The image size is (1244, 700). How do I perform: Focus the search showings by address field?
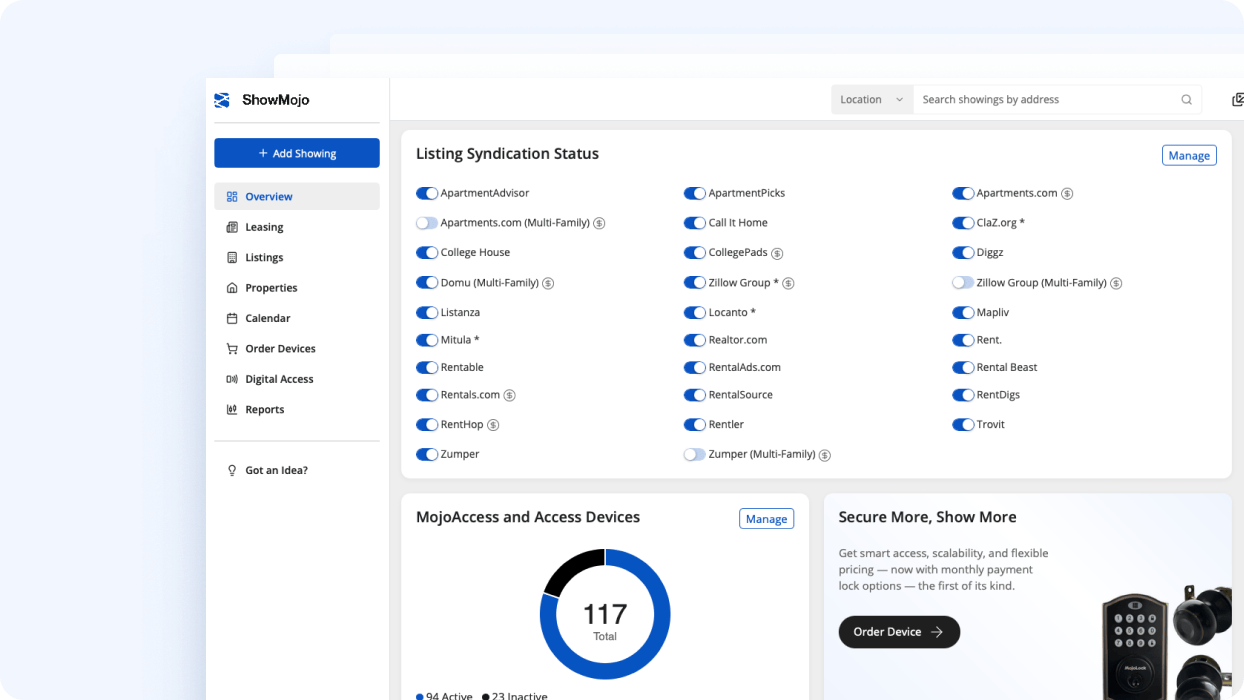click(1045, 100)
